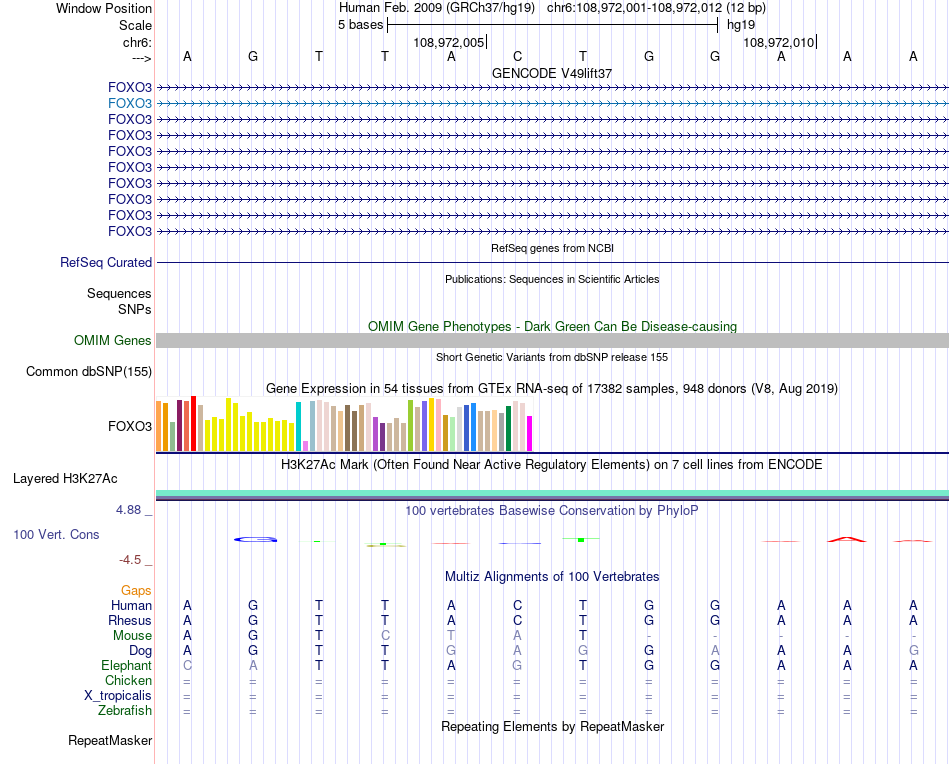
Task: Select the Chicken alignment row label
Action: click(x=128, y=680)
